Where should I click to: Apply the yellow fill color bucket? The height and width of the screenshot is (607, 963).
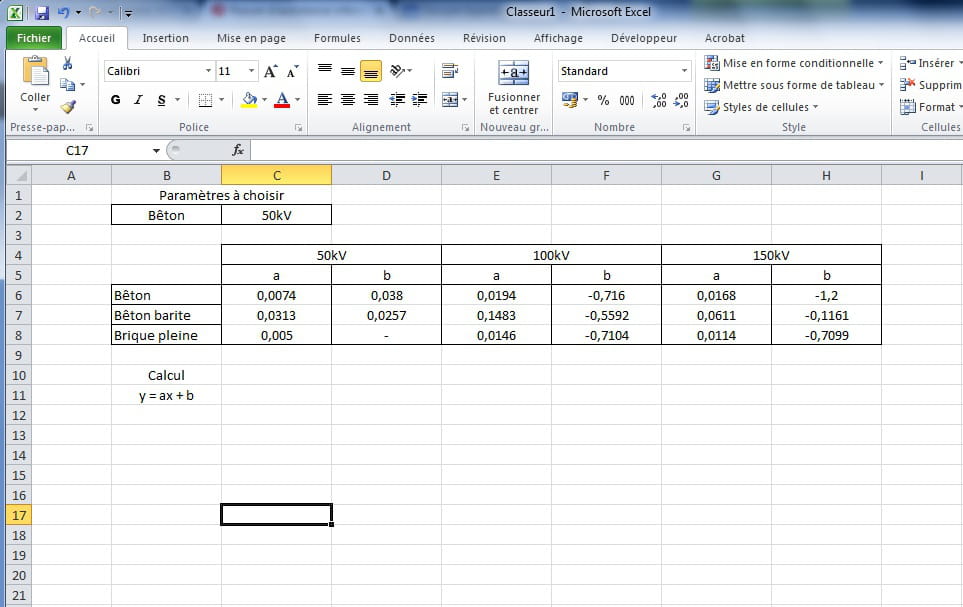249,100
